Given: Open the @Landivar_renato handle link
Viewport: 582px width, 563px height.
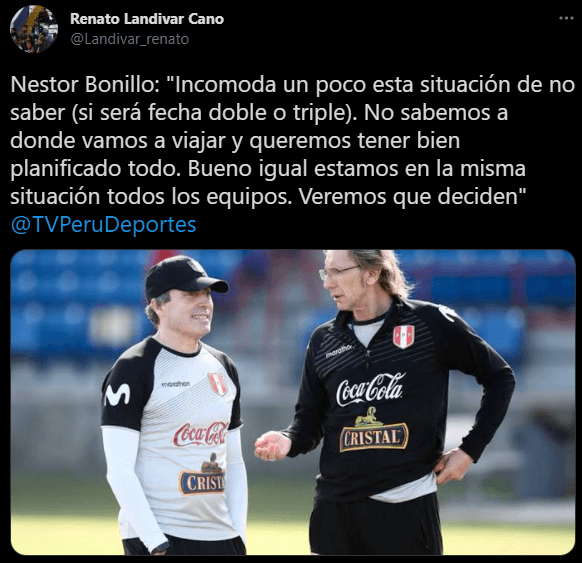Looking at the screenshot, I should click(130, 39).
